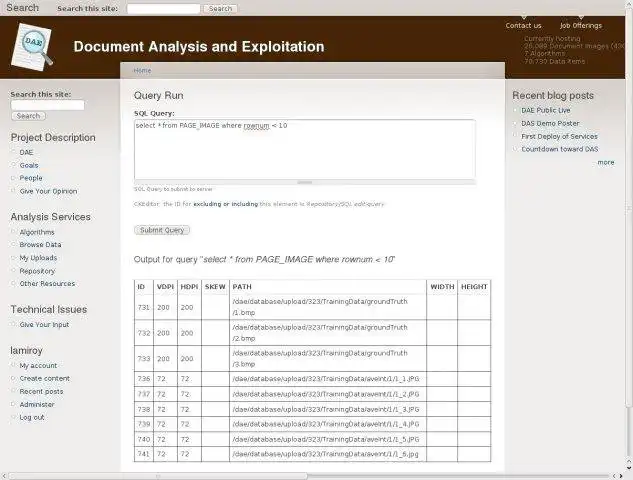Click the HDPI column header

pyautogui.click(x=189, y=287)
